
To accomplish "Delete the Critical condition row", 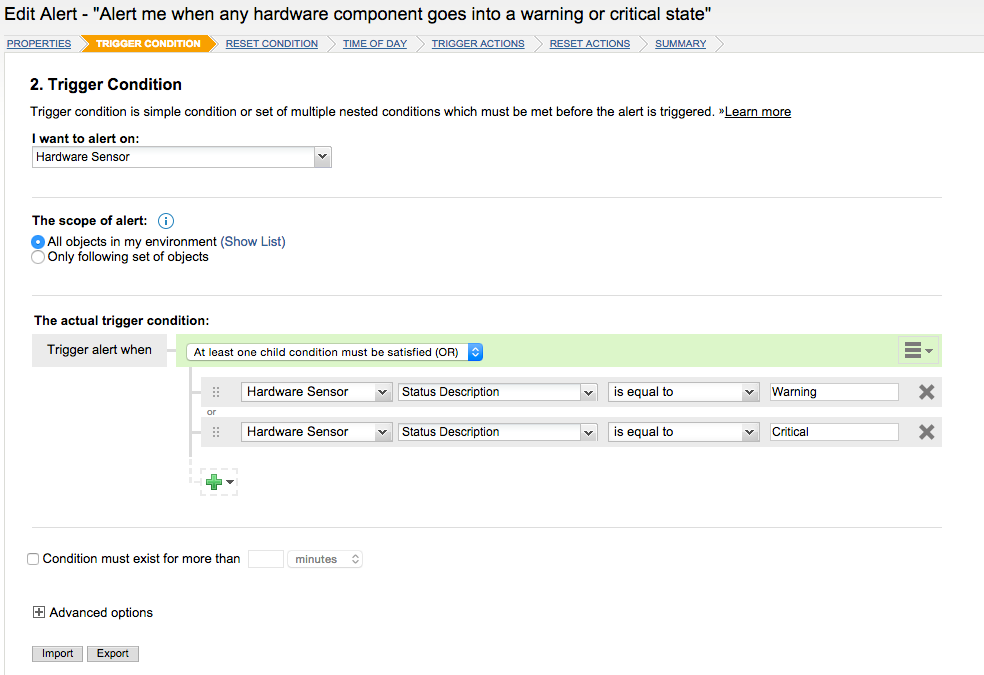I will [x=926, y=432].
